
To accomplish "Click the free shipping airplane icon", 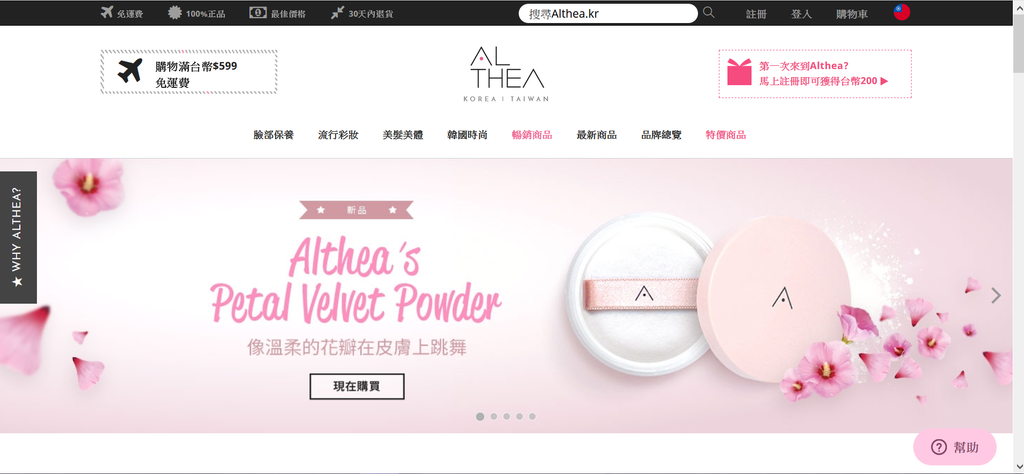I will (107, 12).
